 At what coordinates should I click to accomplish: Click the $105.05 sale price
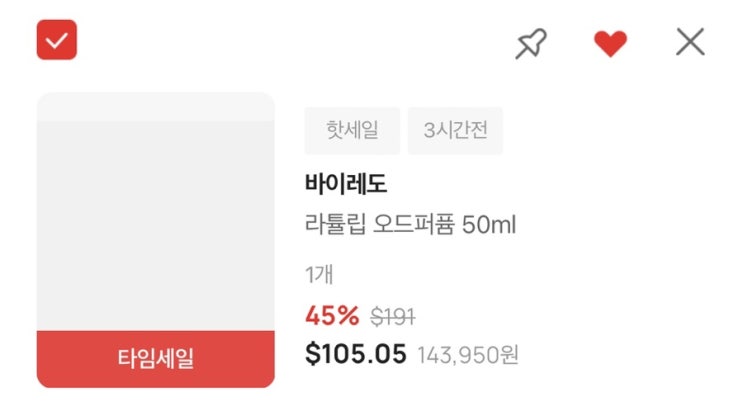[x=356, y=354]
